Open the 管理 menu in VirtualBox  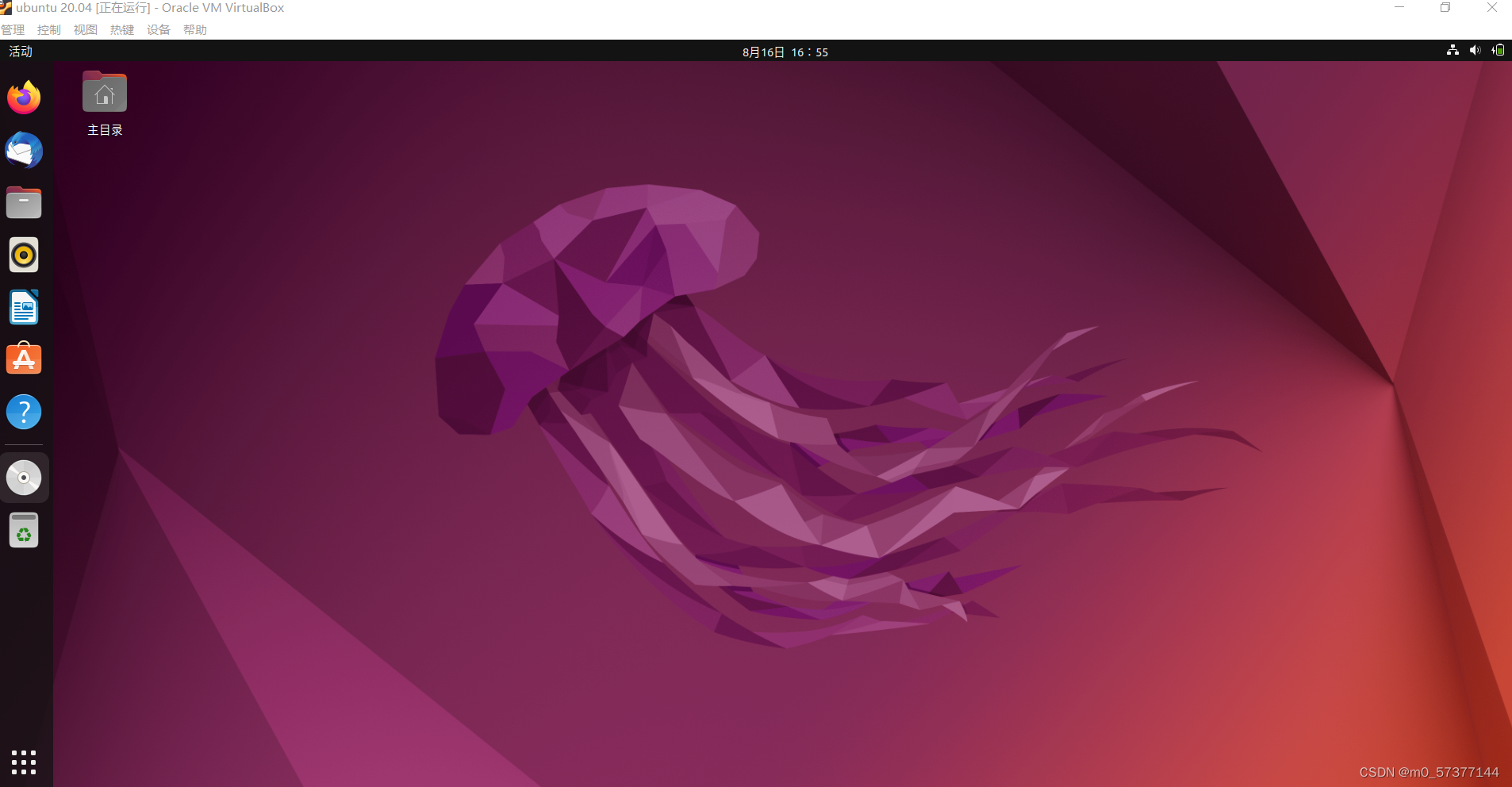tap(13, 30)
